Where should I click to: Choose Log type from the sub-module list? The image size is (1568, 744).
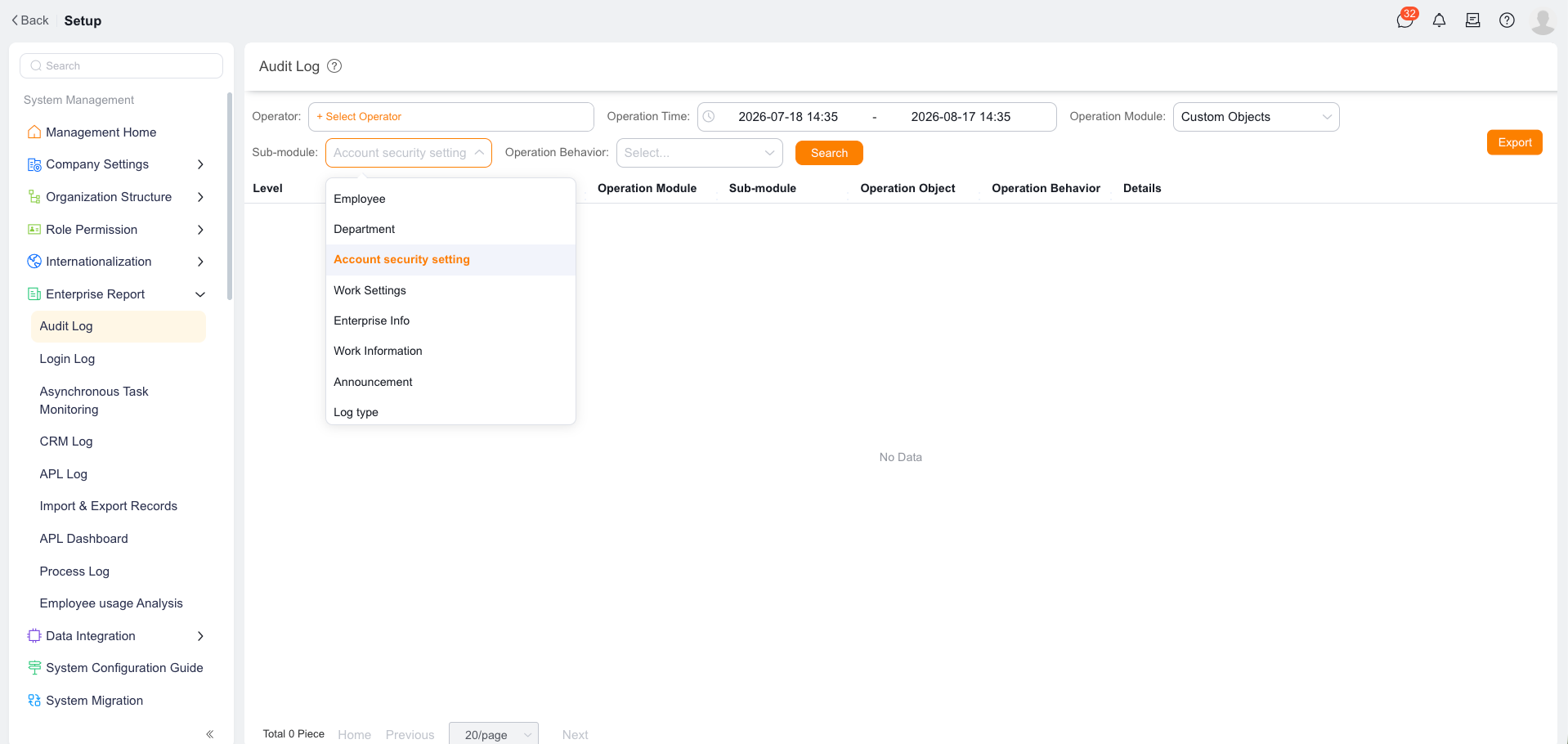click(450, 412)
